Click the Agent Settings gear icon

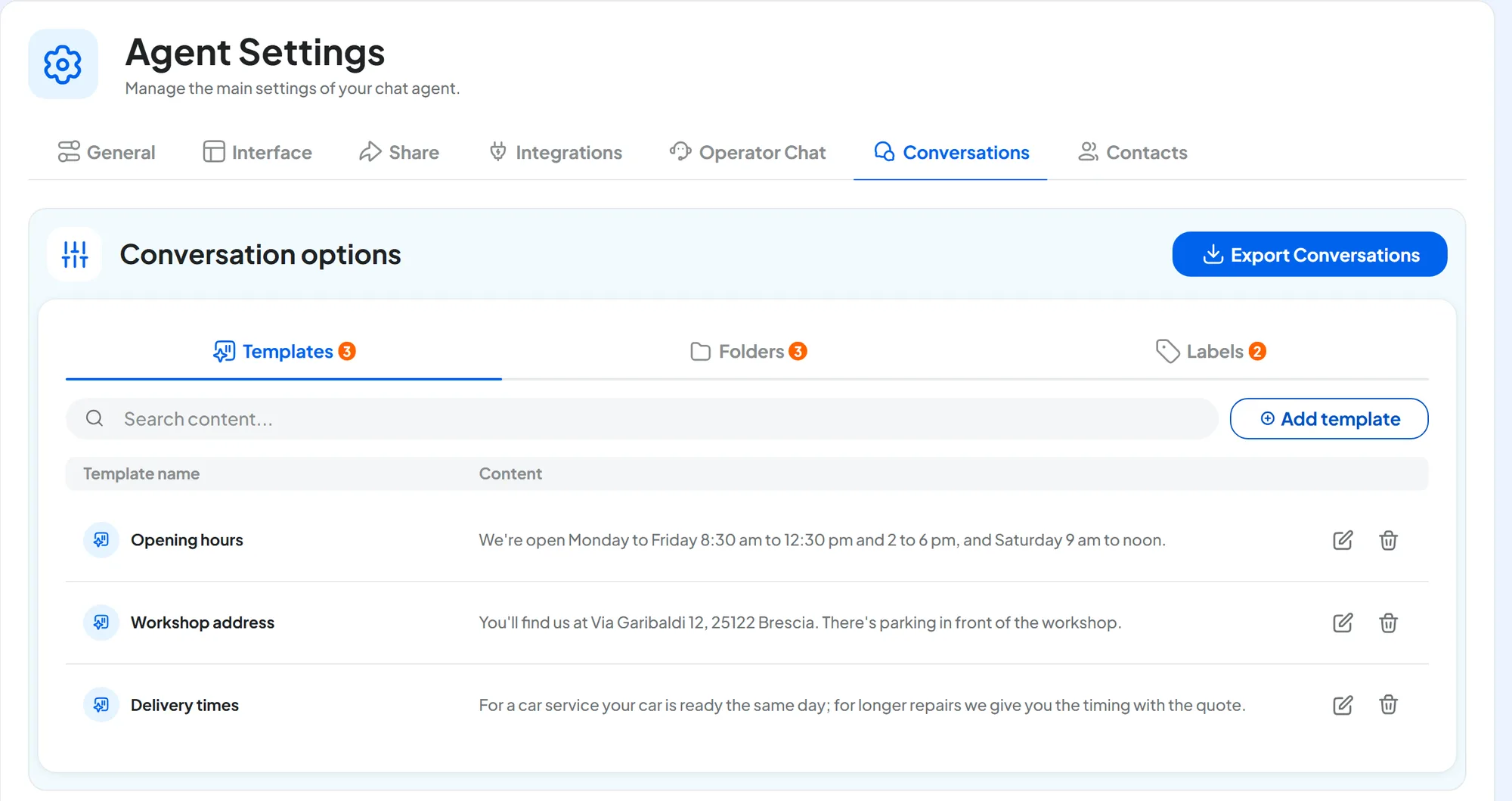pyautogui.click(x=63, y=64)
